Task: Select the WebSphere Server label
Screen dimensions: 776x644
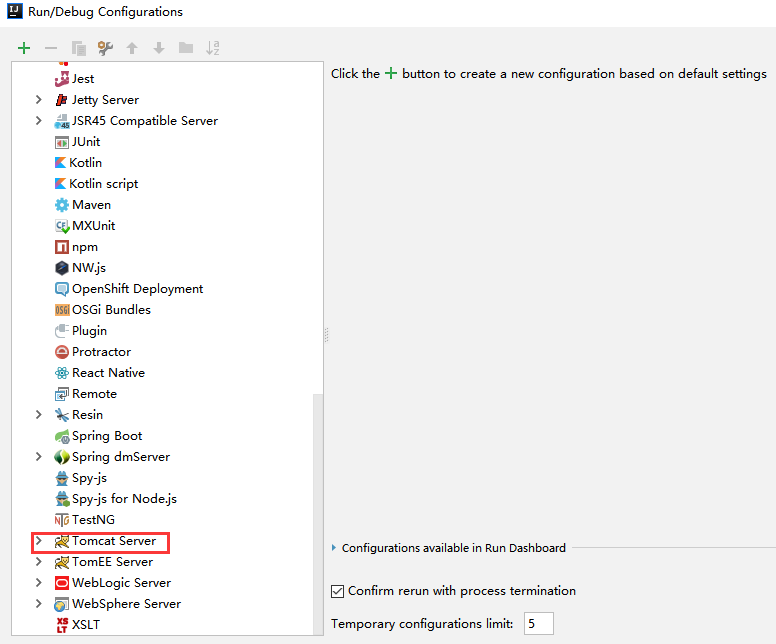Action: coord(126,604)
